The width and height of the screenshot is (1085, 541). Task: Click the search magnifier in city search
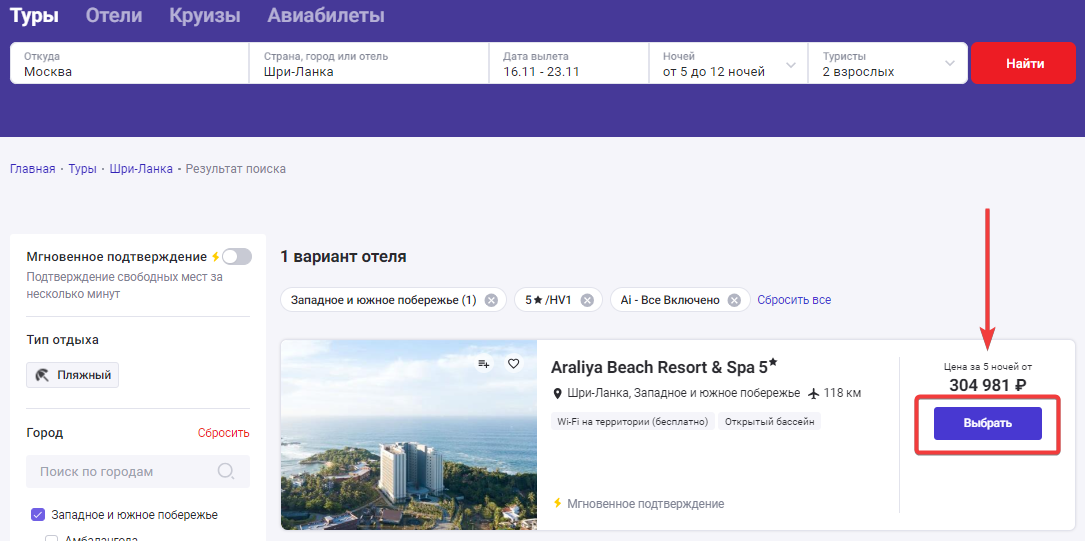(226, 472)
